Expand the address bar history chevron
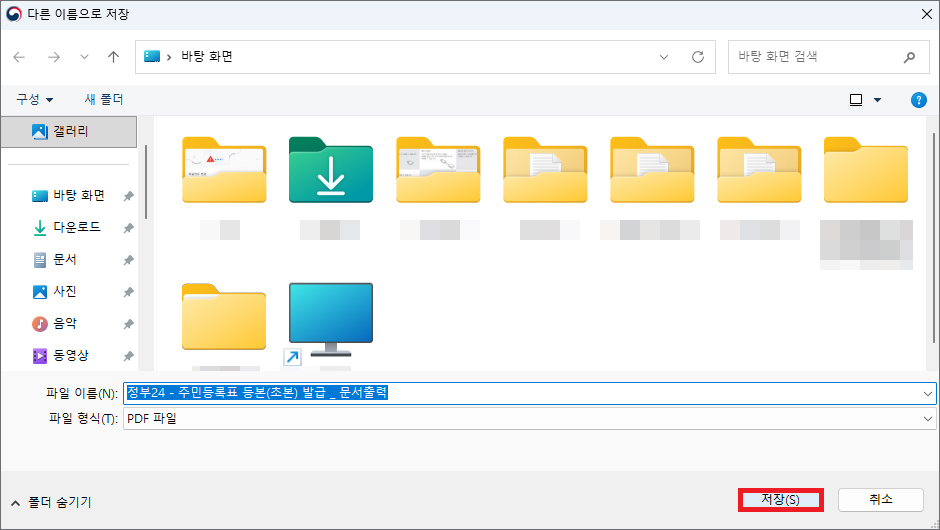Screen dimensions: 940x530 tap(664, 57)
